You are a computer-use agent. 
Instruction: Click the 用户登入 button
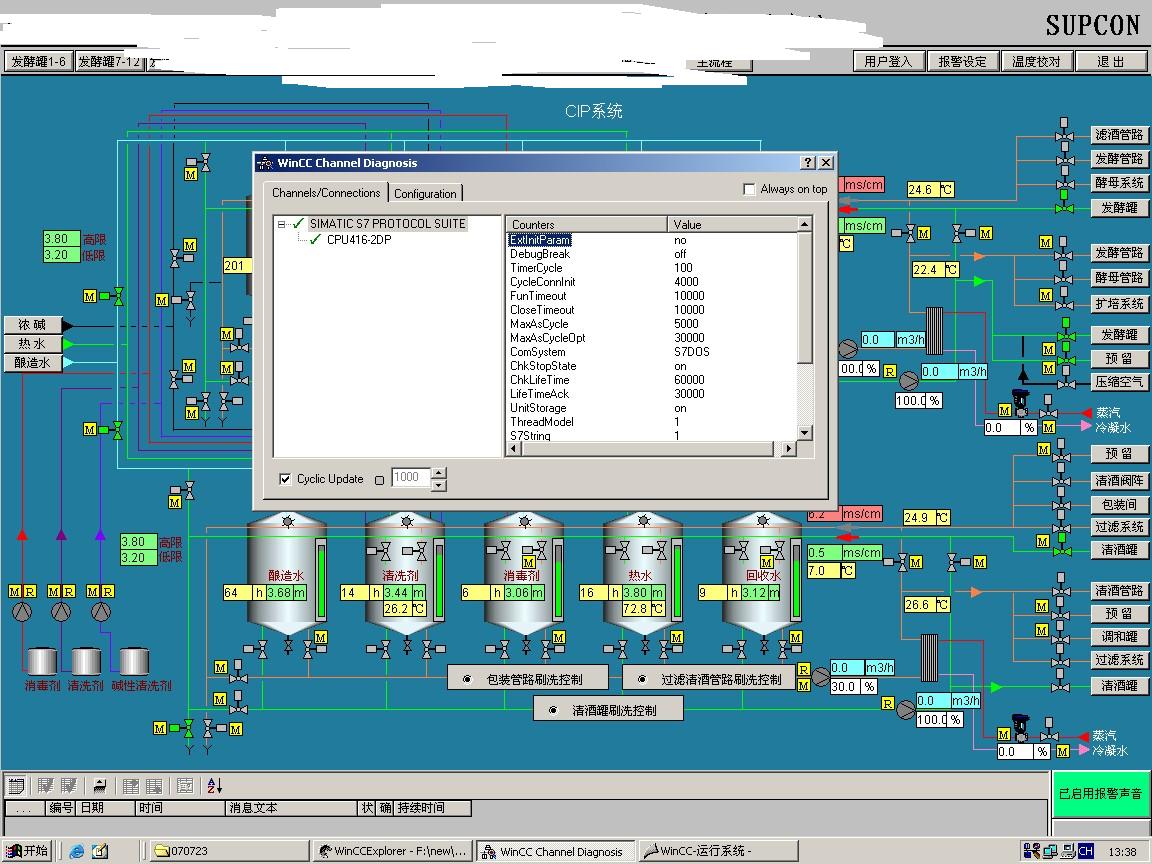(x=888, y=62)
